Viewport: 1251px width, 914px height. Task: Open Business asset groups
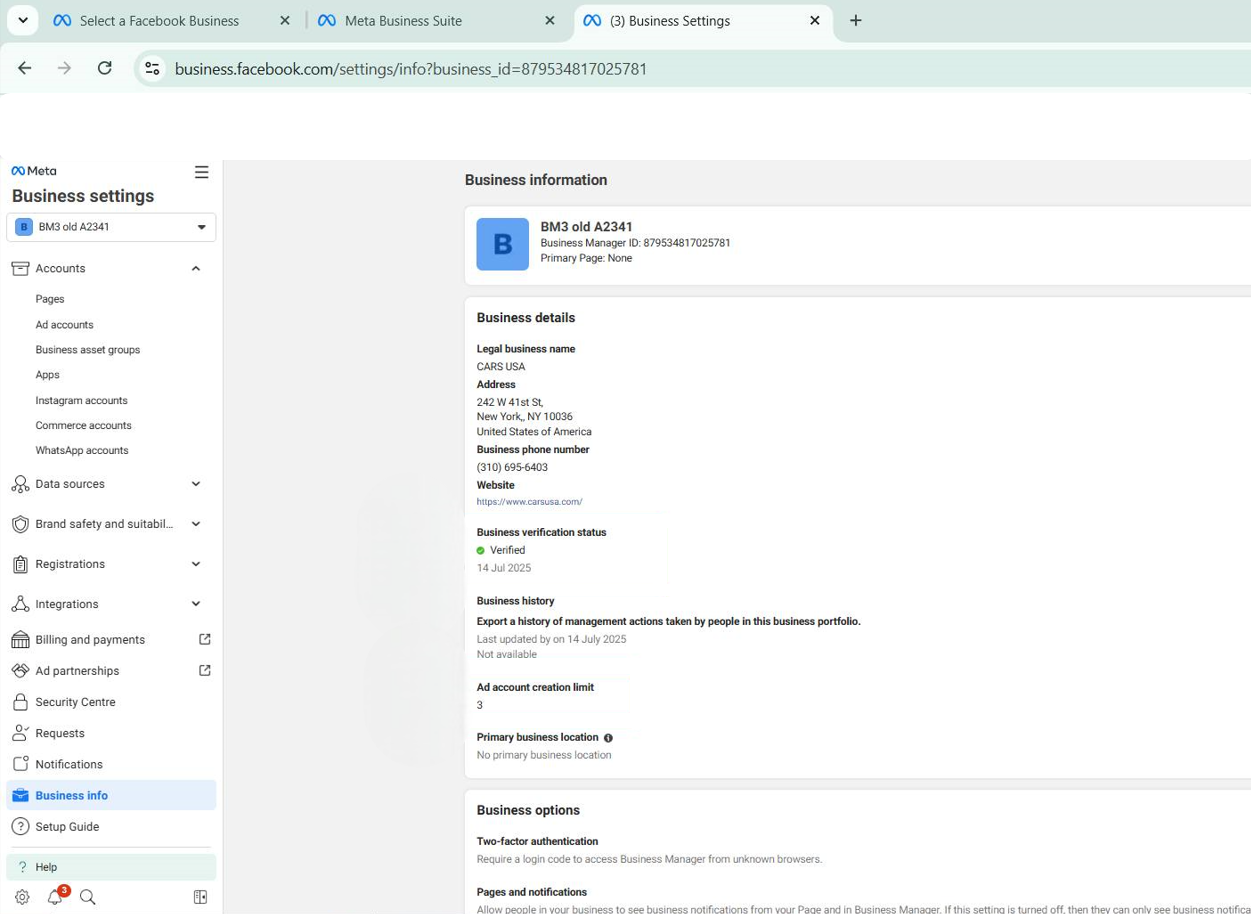click(x=88, y=350)
